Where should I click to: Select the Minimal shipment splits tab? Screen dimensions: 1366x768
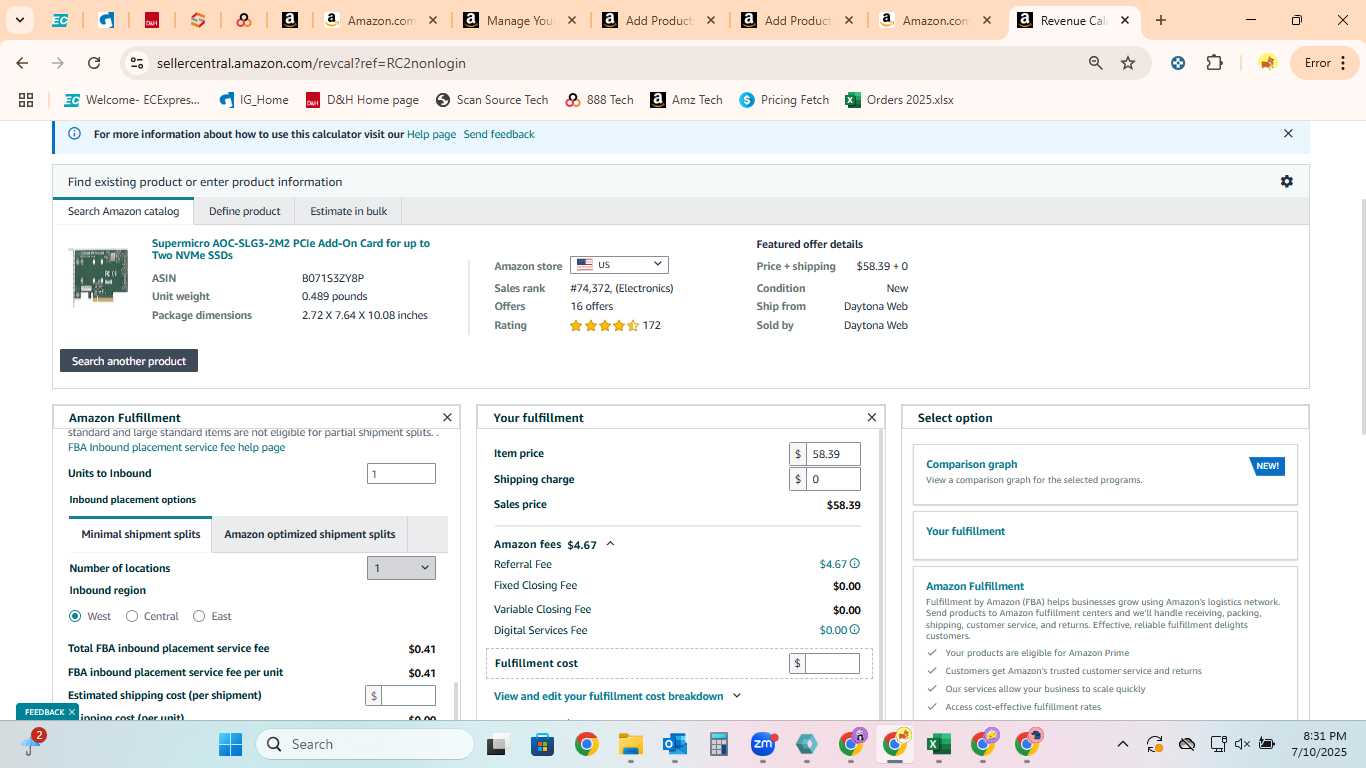pos(141,534)
